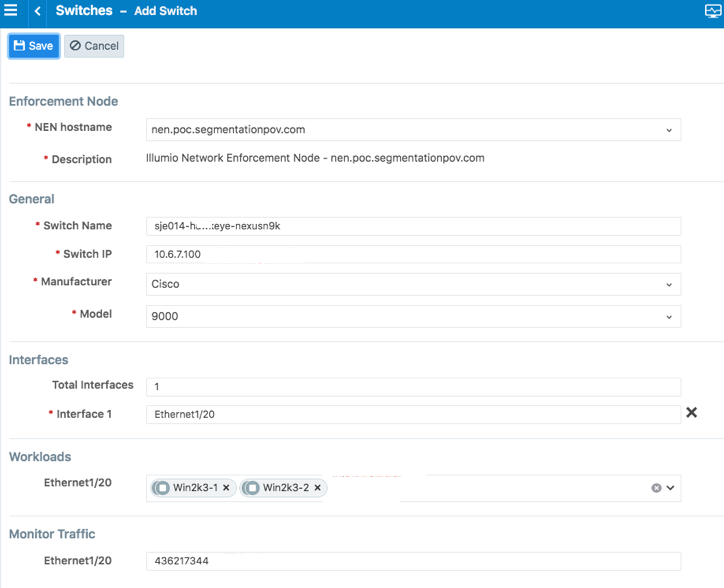The width and height of the screenshot is (724, 588).
Task: Open the Model dropdown
Action: 669,316
